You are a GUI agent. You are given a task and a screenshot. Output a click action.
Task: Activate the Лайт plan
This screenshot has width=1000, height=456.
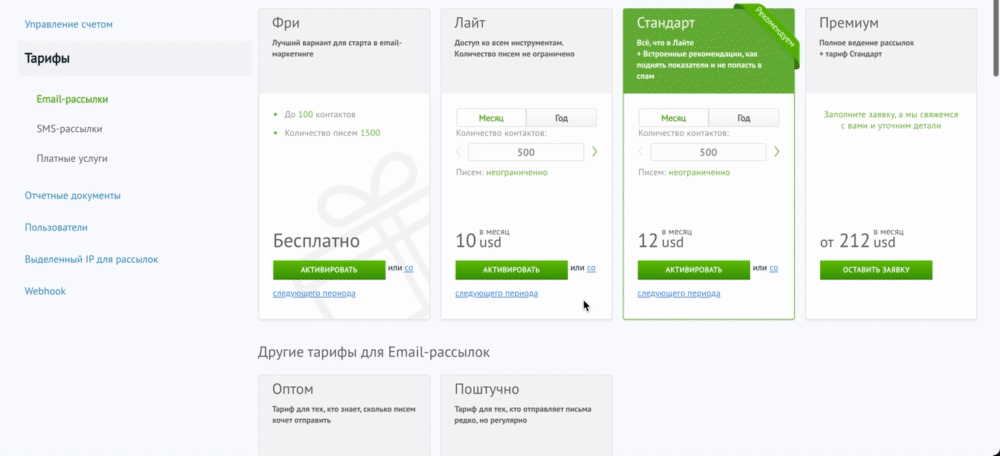point(511,270)
